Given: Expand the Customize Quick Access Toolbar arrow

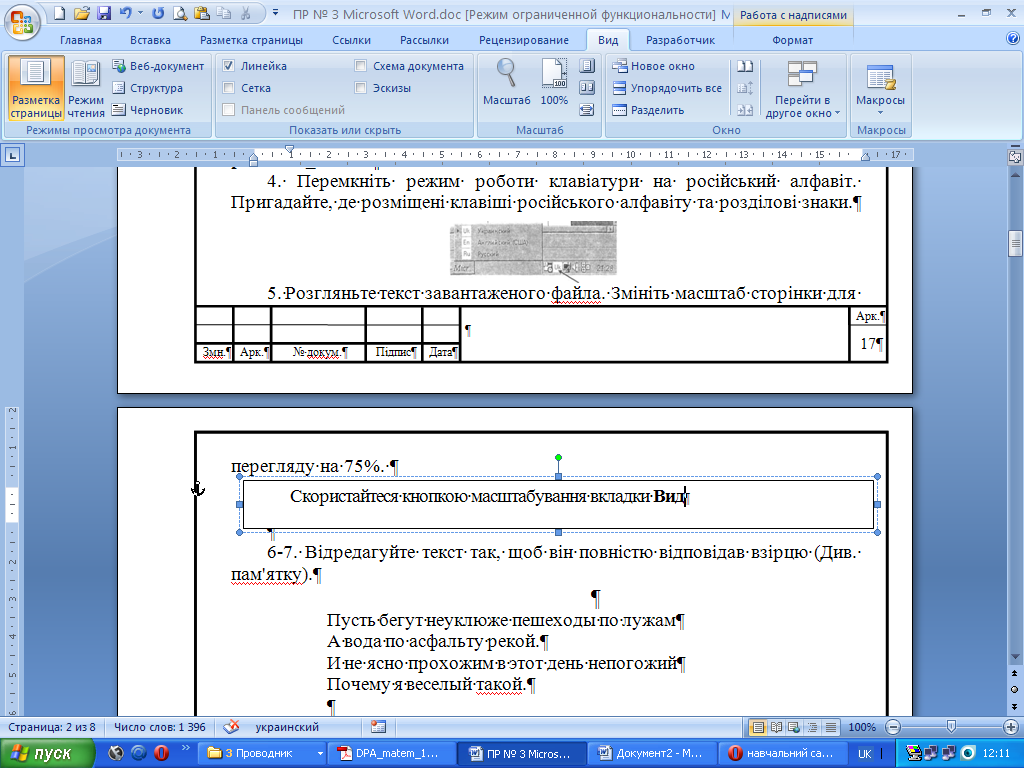Looking at the screenshot, I should point(276,12).
